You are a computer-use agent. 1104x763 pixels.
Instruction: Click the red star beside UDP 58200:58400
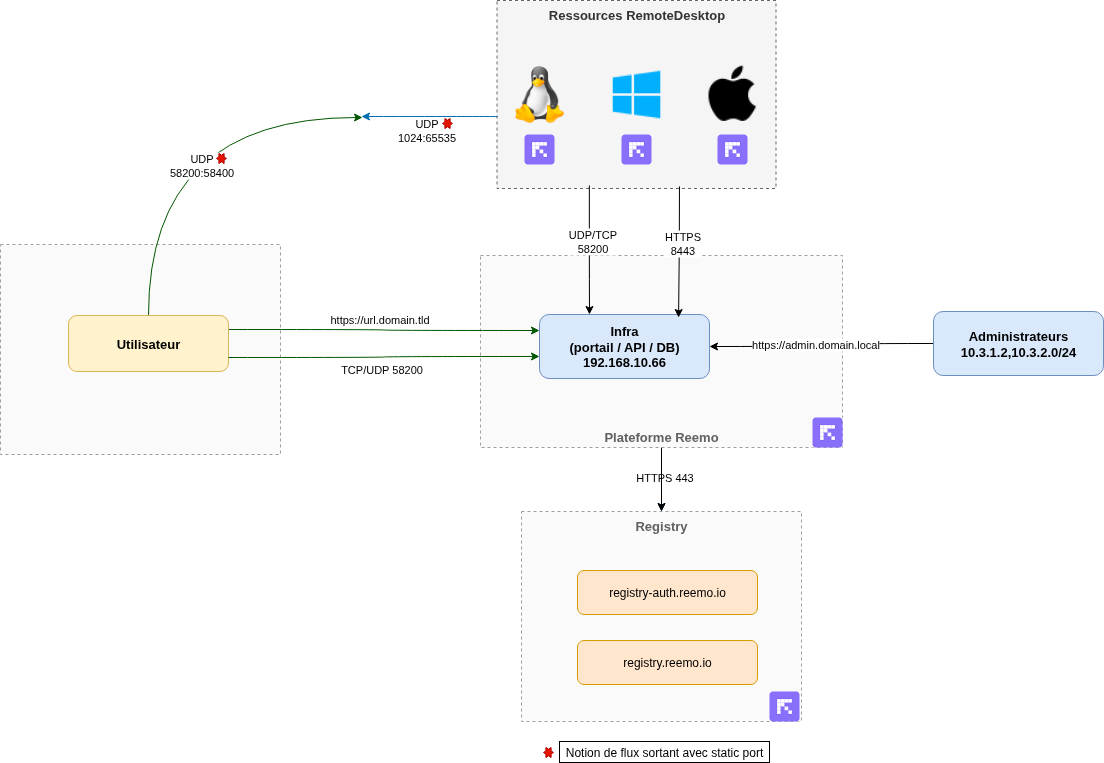coord(222,159)
